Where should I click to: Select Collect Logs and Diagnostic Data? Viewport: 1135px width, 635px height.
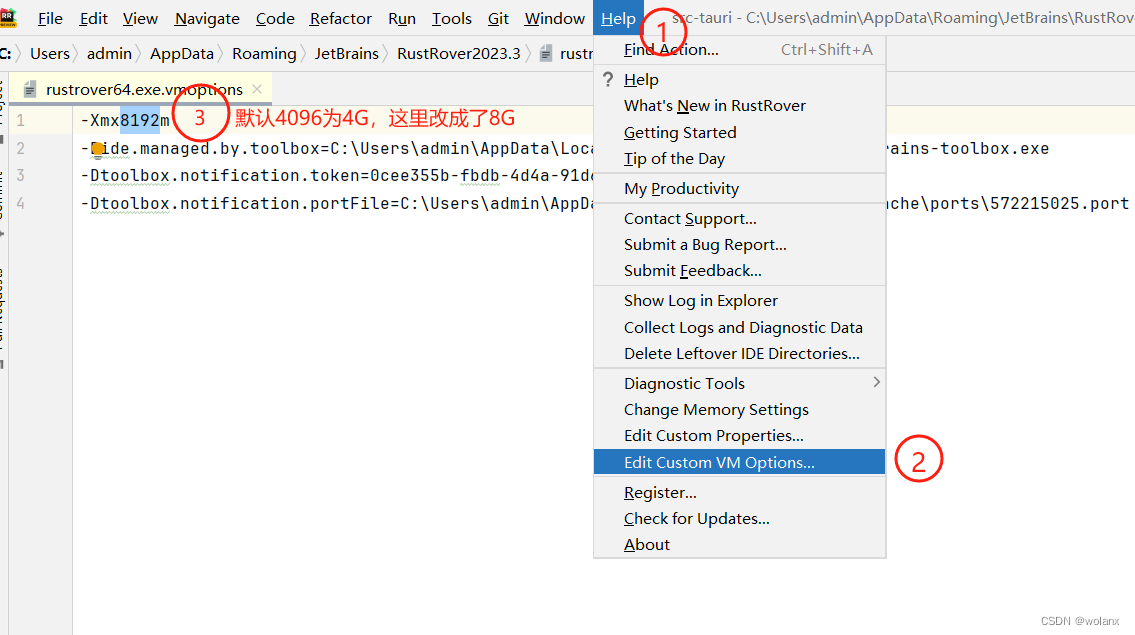pyautogui.click(x=739, y=327)
